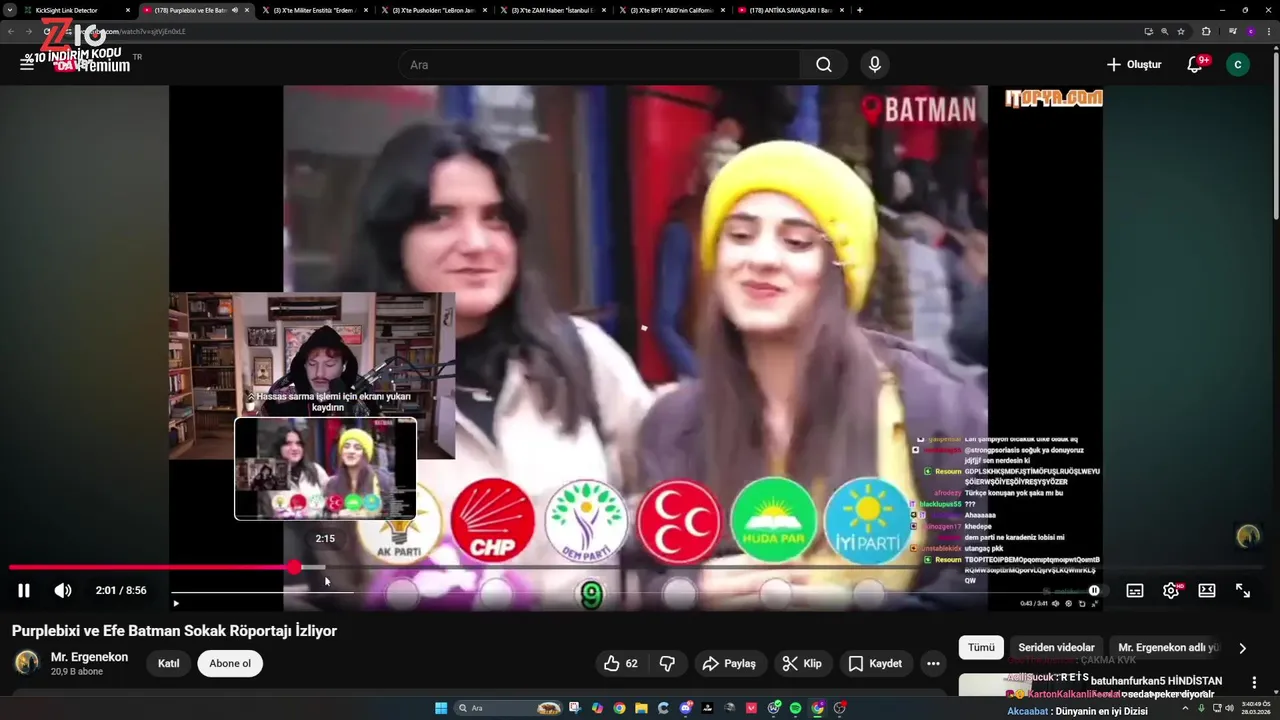Open a new browser tab with plus
This screenshot has width=1280, height=720.
pyautogui.click(x=860, y=10)
